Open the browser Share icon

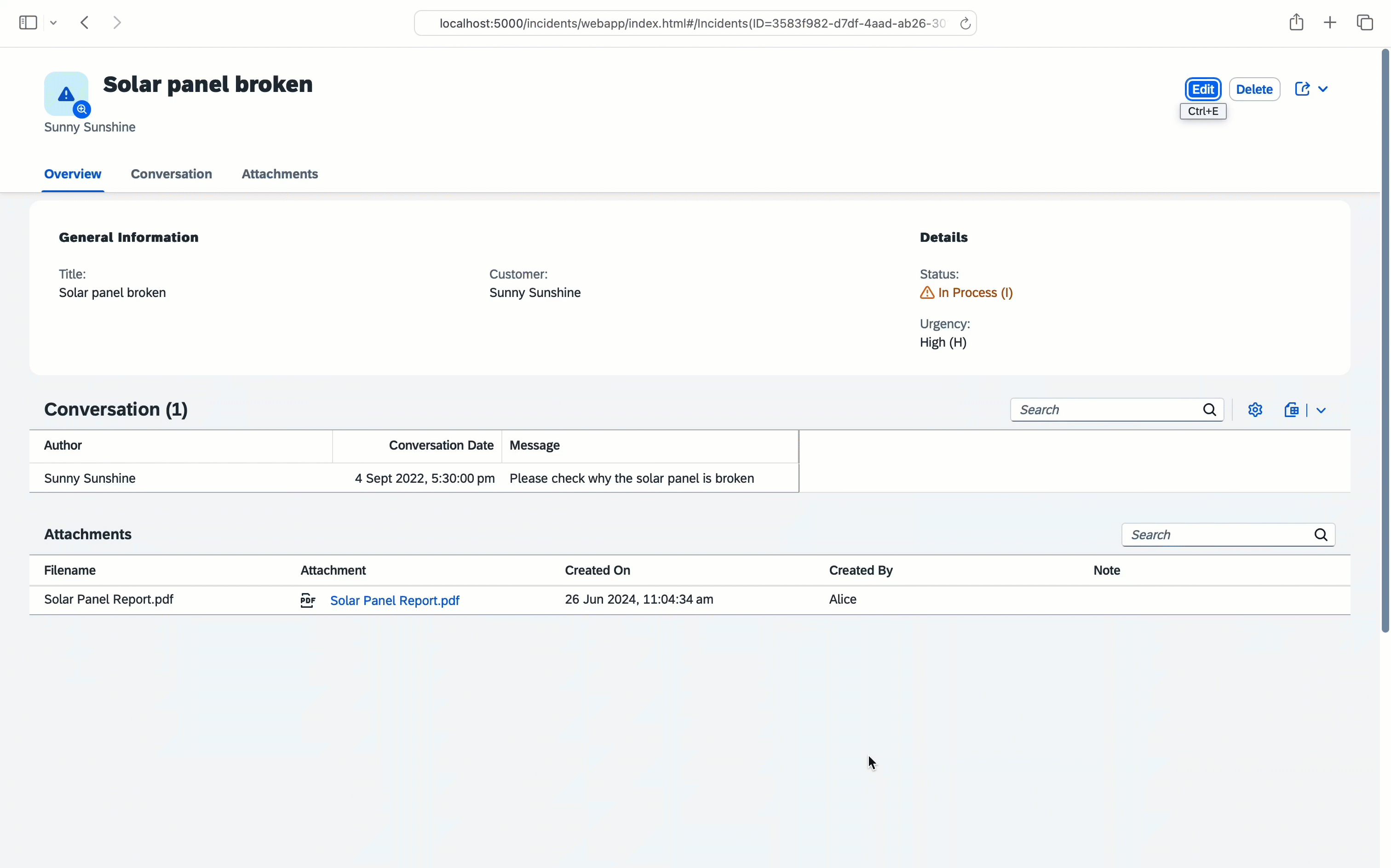tap(1296, 23)
